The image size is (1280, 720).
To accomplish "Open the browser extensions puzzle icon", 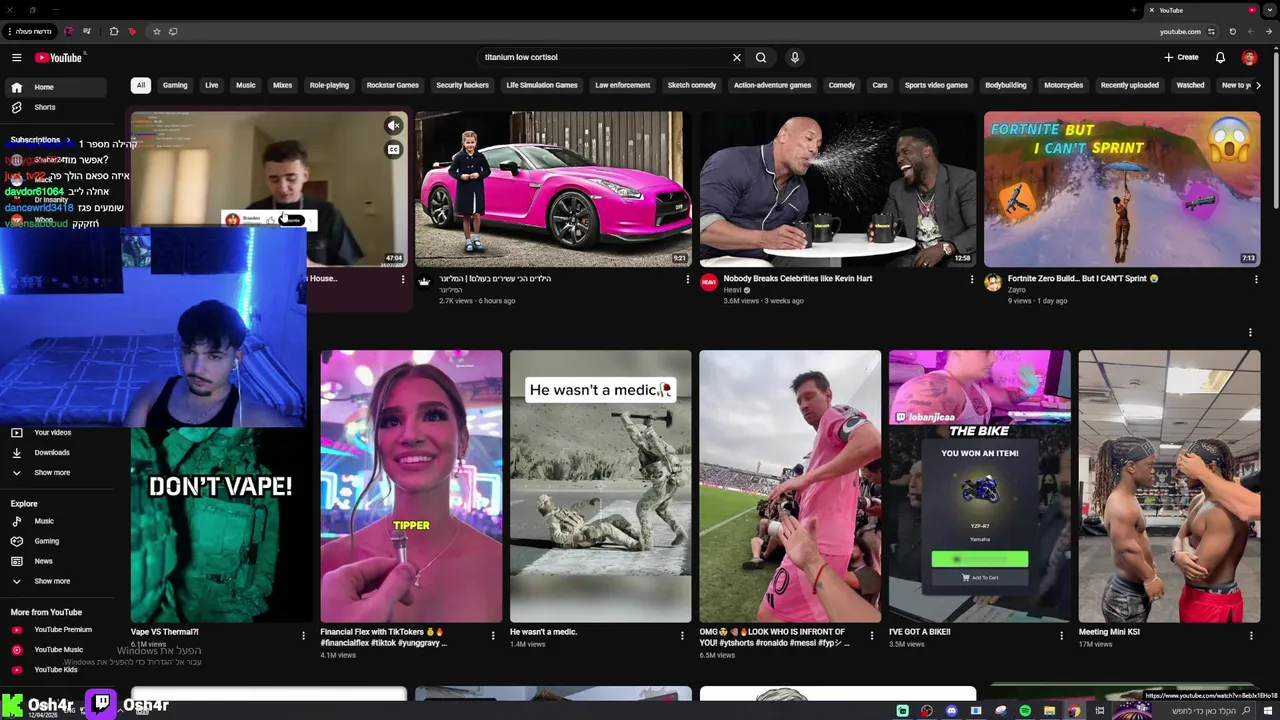I will 114,31.
